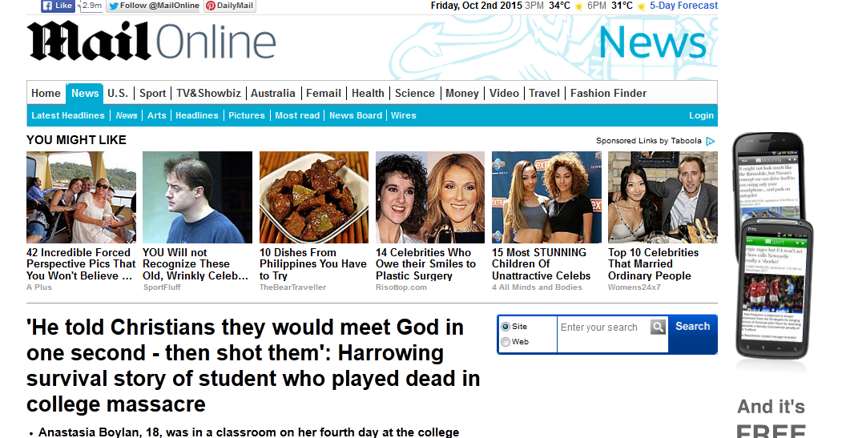Screen dimensions: 850x438
Task: Click the sun icon beside 34°C
Action: coord(578,7)
